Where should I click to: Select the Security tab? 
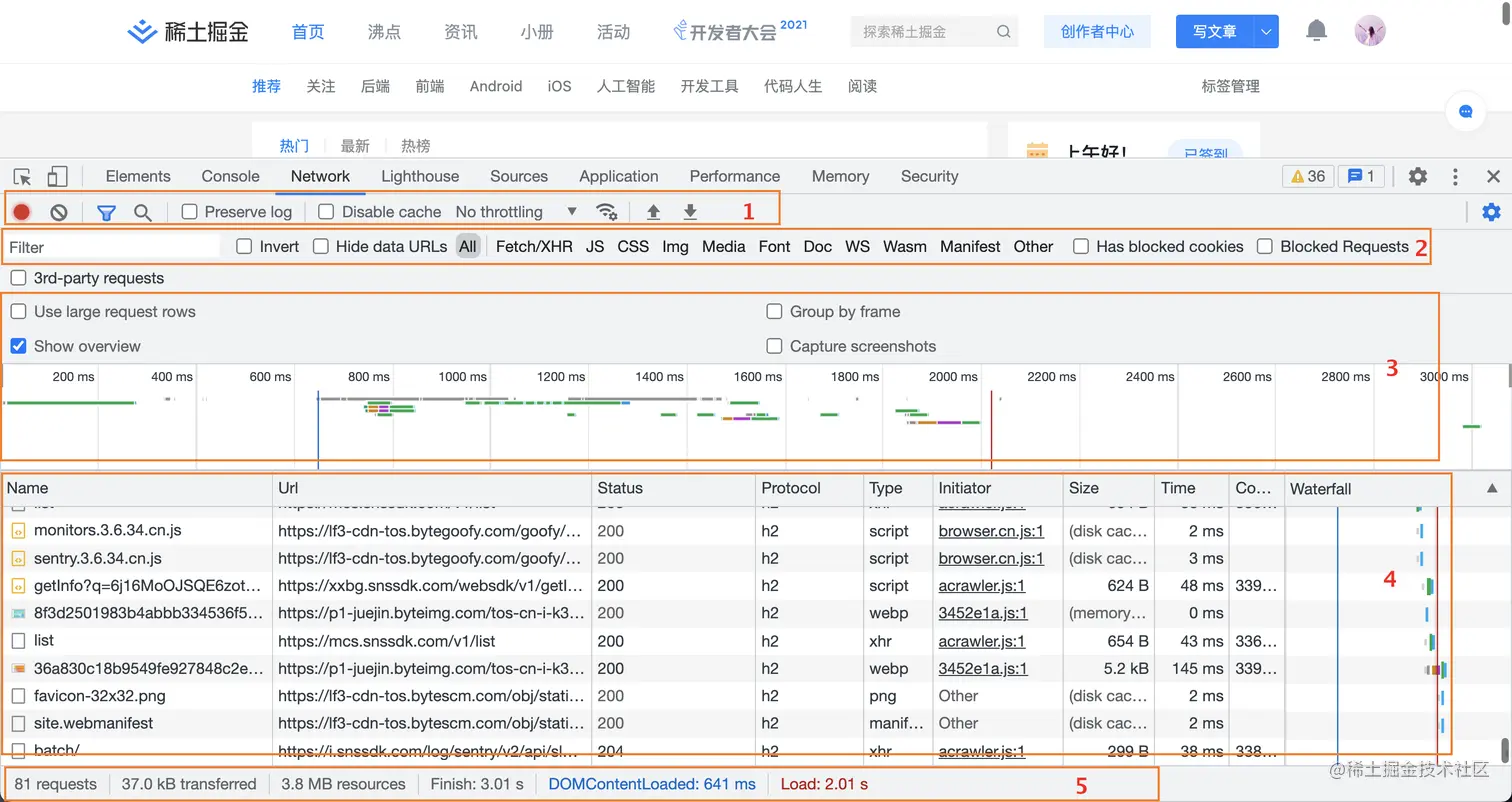click(930, 176)
